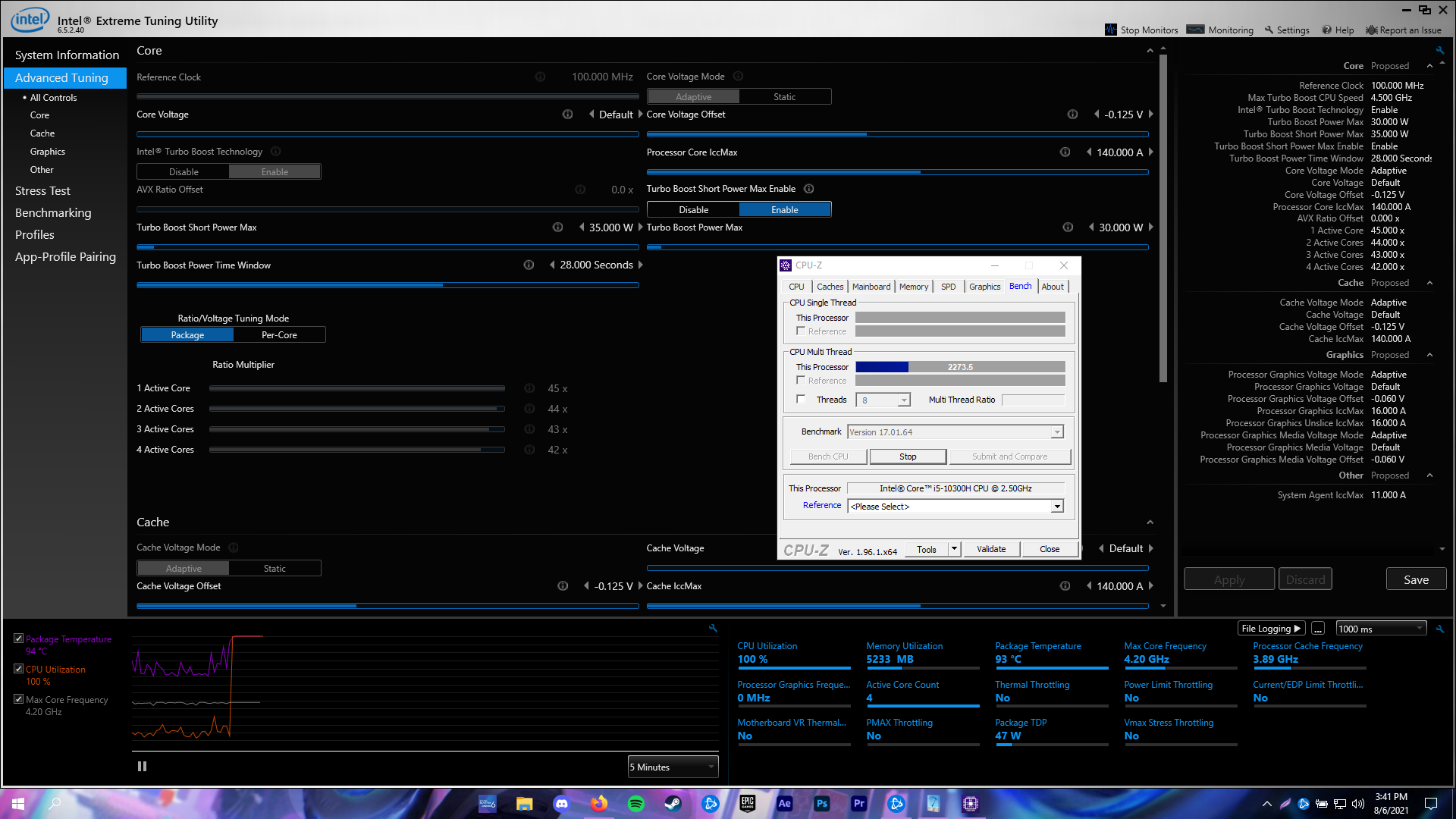
Task: Switch to the Mainboard tab in CPU-Z
Action: pos(871,287)
